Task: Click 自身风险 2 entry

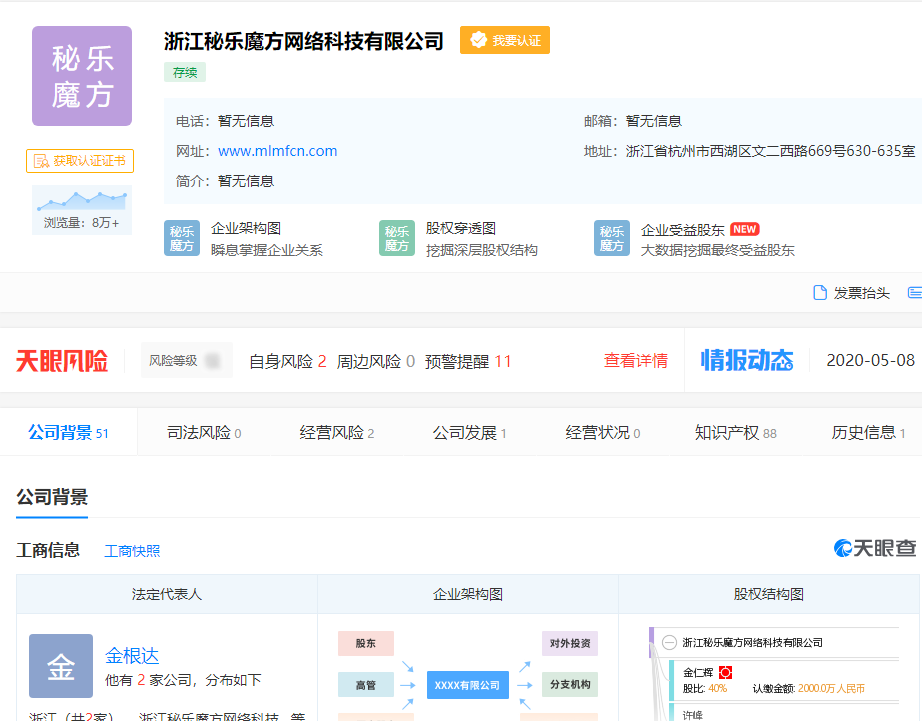Action: (288, 361)
